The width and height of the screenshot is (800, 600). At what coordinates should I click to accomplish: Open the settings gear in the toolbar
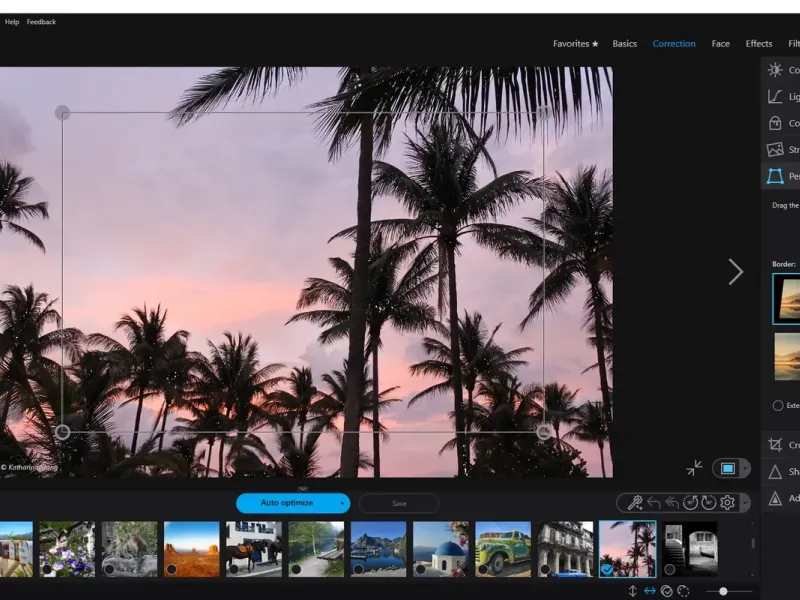[x=727, y=503]
